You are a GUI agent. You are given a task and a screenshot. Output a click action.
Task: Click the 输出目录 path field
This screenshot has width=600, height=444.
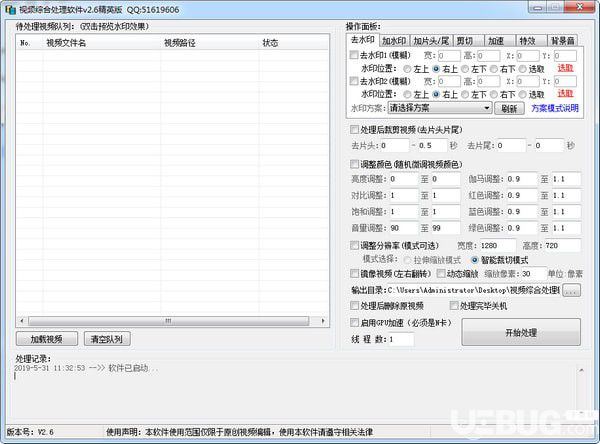pyautogui.click(x=473, y=291)
